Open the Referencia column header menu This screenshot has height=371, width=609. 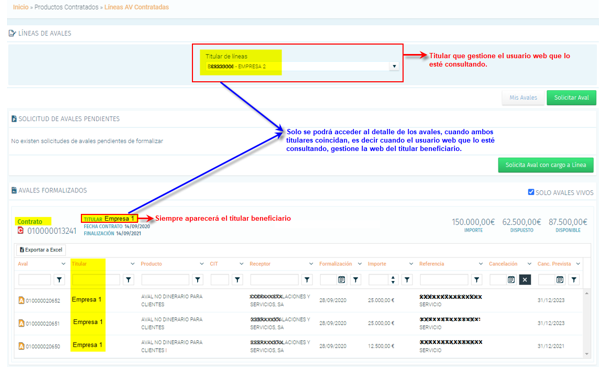click(x=480, y=264)
